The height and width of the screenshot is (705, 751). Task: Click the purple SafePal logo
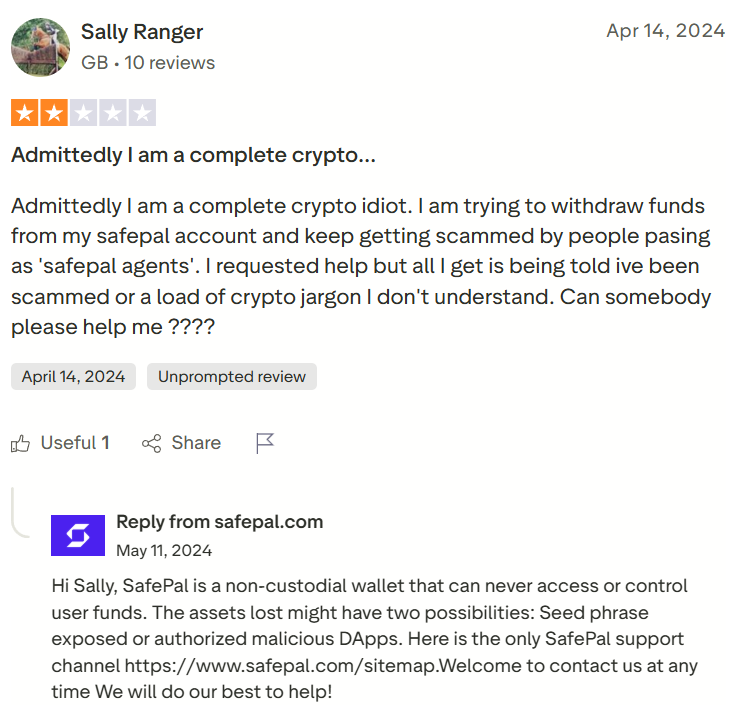[77, 536]
